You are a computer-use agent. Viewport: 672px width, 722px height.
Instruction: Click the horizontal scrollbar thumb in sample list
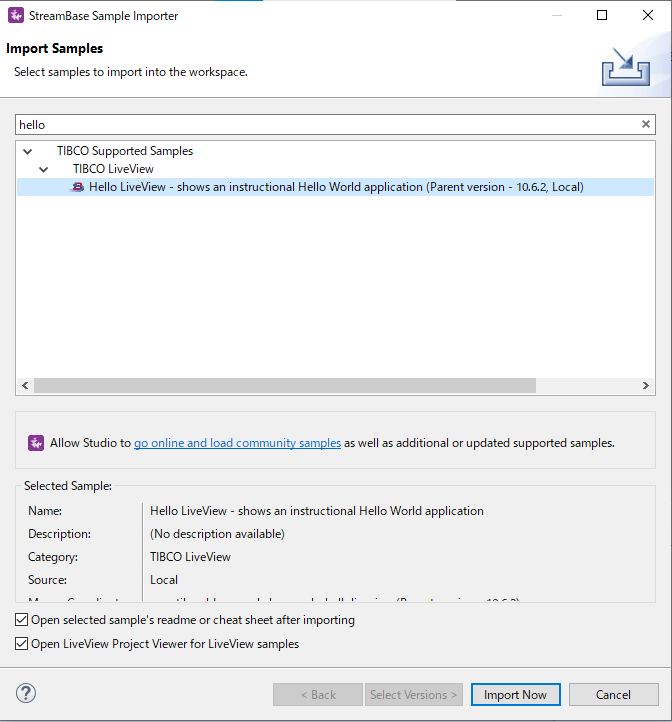click(x=285, y=385)
